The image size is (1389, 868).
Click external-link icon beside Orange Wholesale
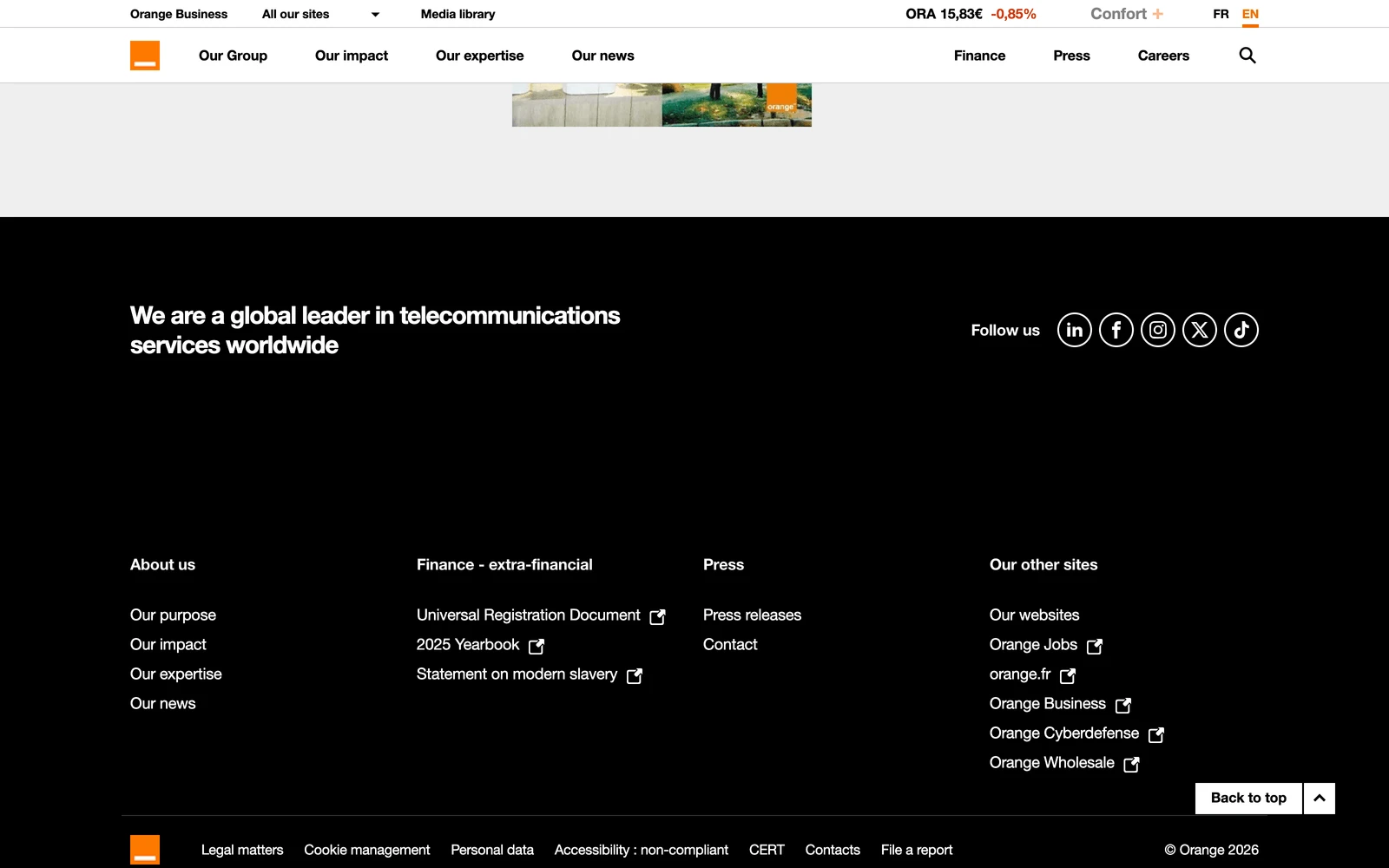[1132, 764]
